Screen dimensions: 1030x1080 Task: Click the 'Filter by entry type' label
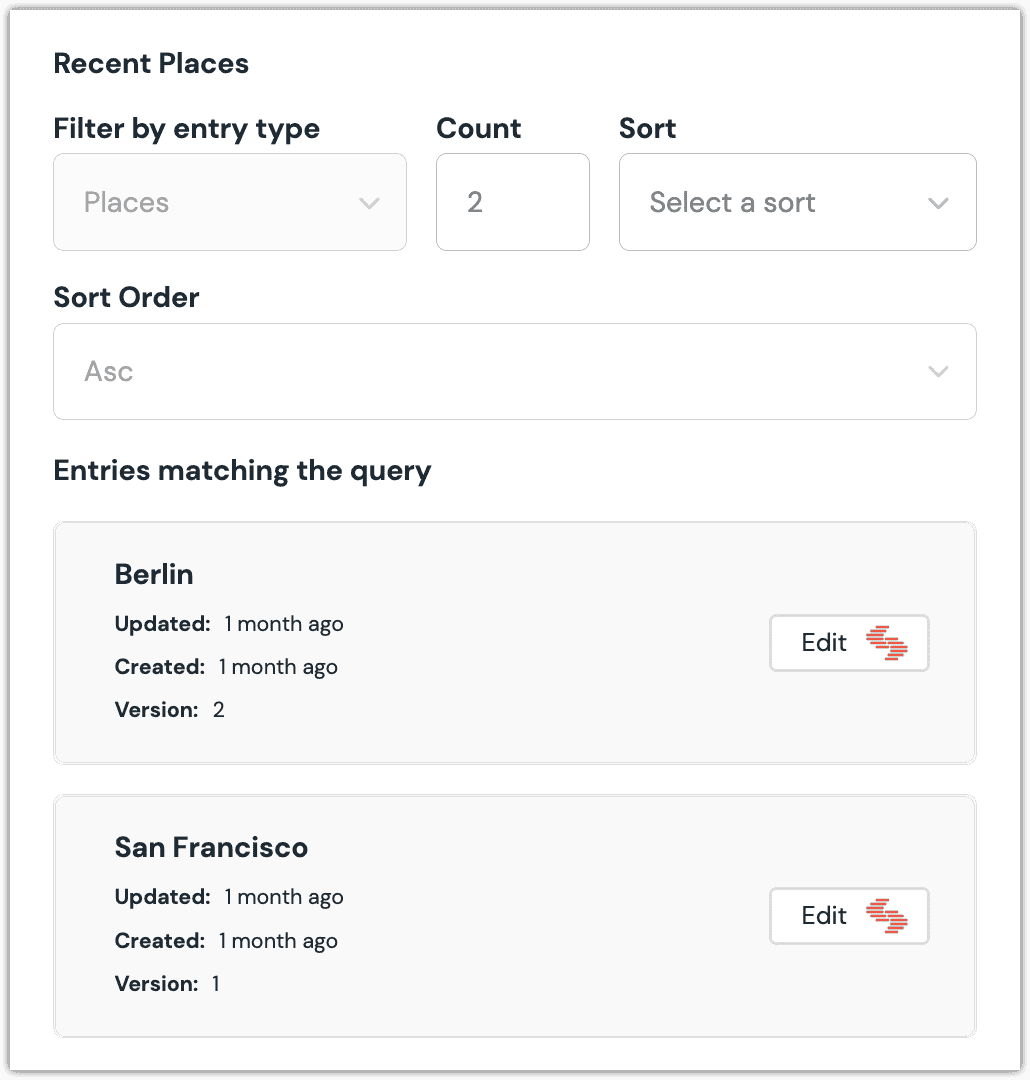(186, 129)
